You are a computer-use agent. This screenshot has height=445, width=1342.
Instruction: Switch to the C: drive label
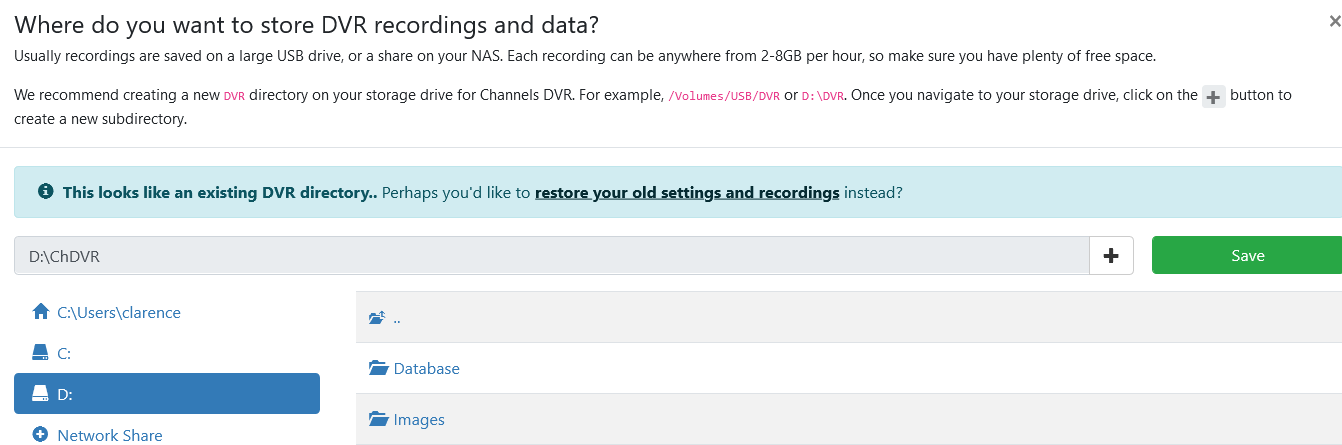click(x=64, y=353)
